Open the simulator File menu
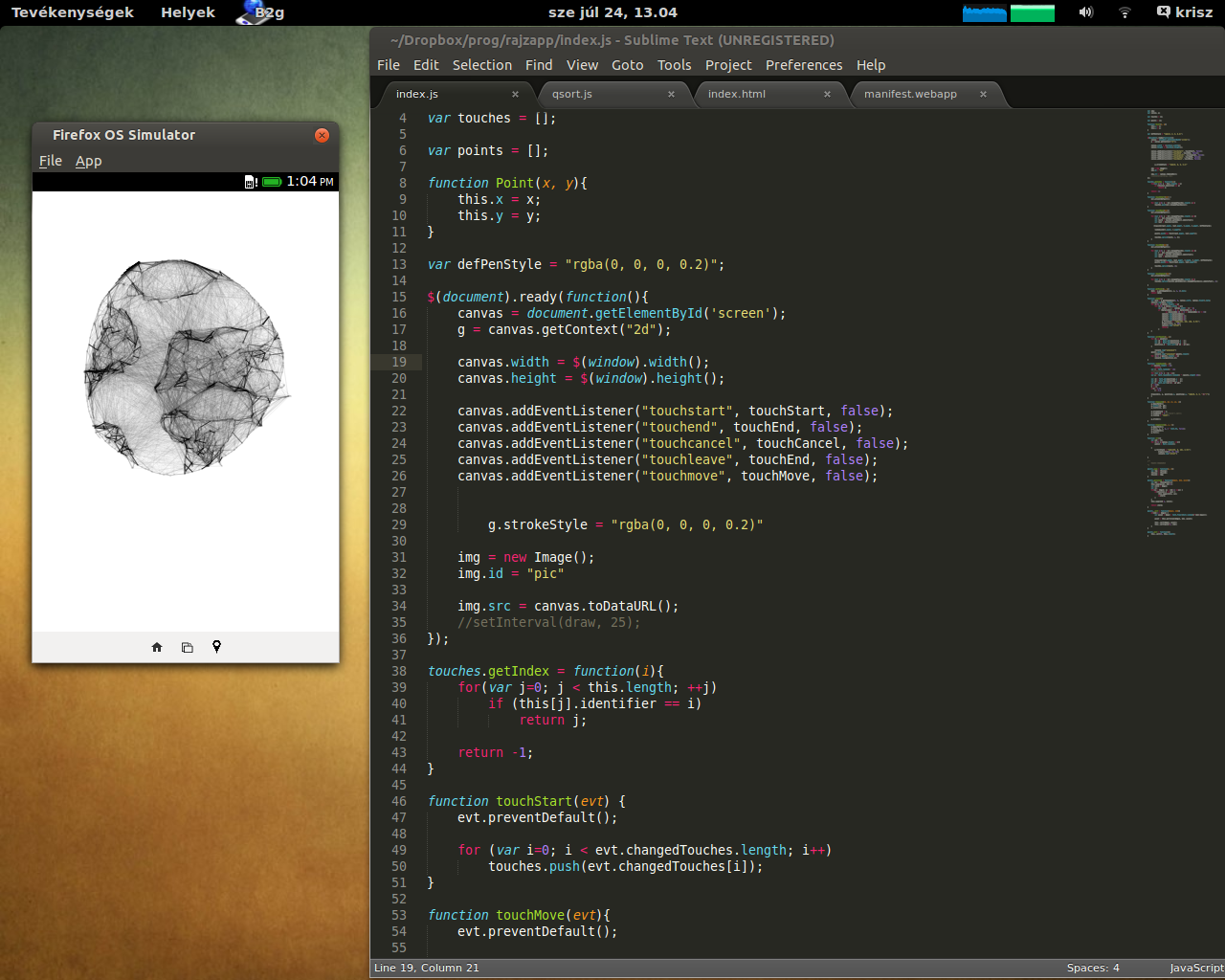The image size is (1225, 980). point(51,161)
